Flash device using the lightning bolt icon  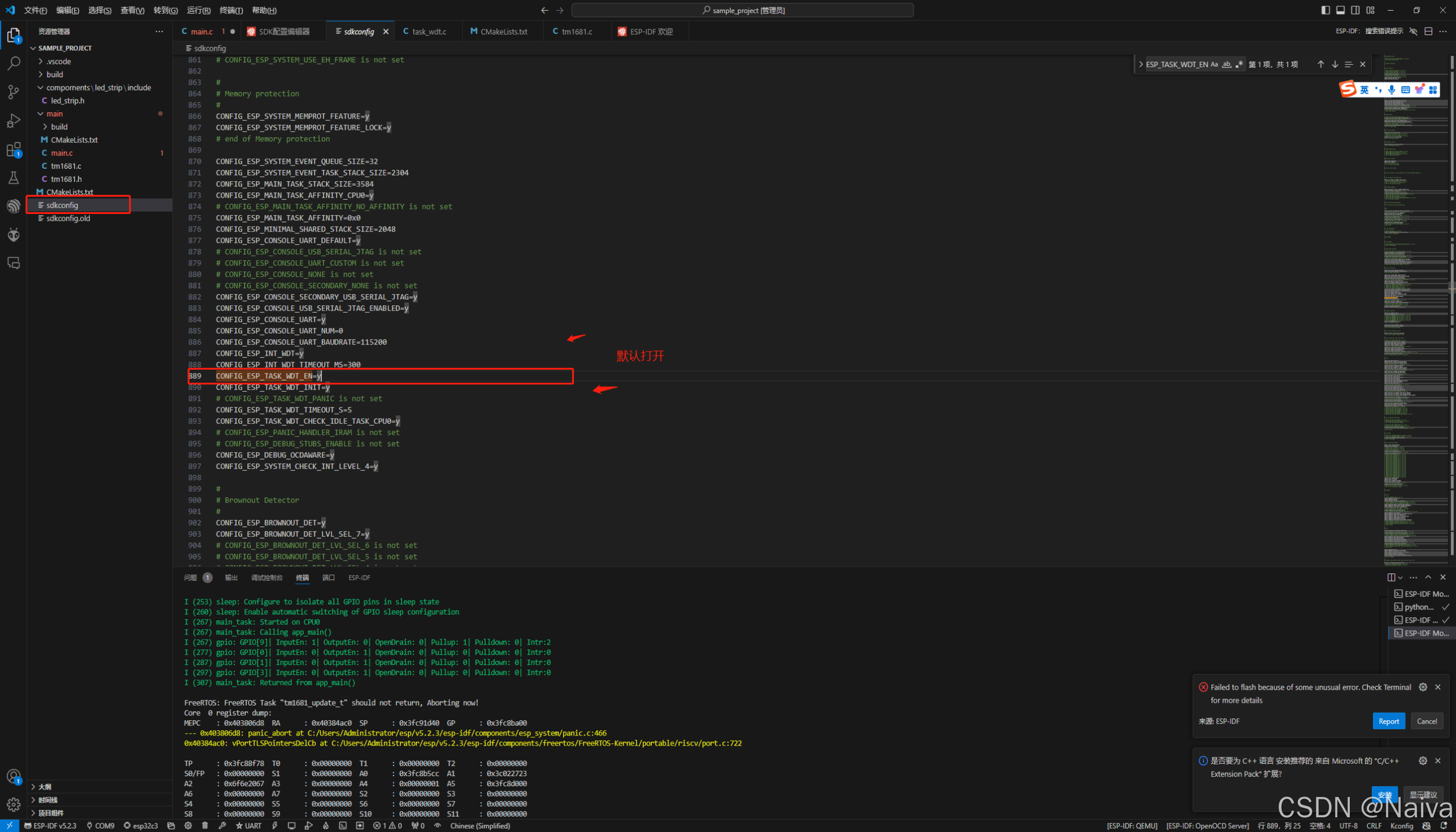point(275,826)
